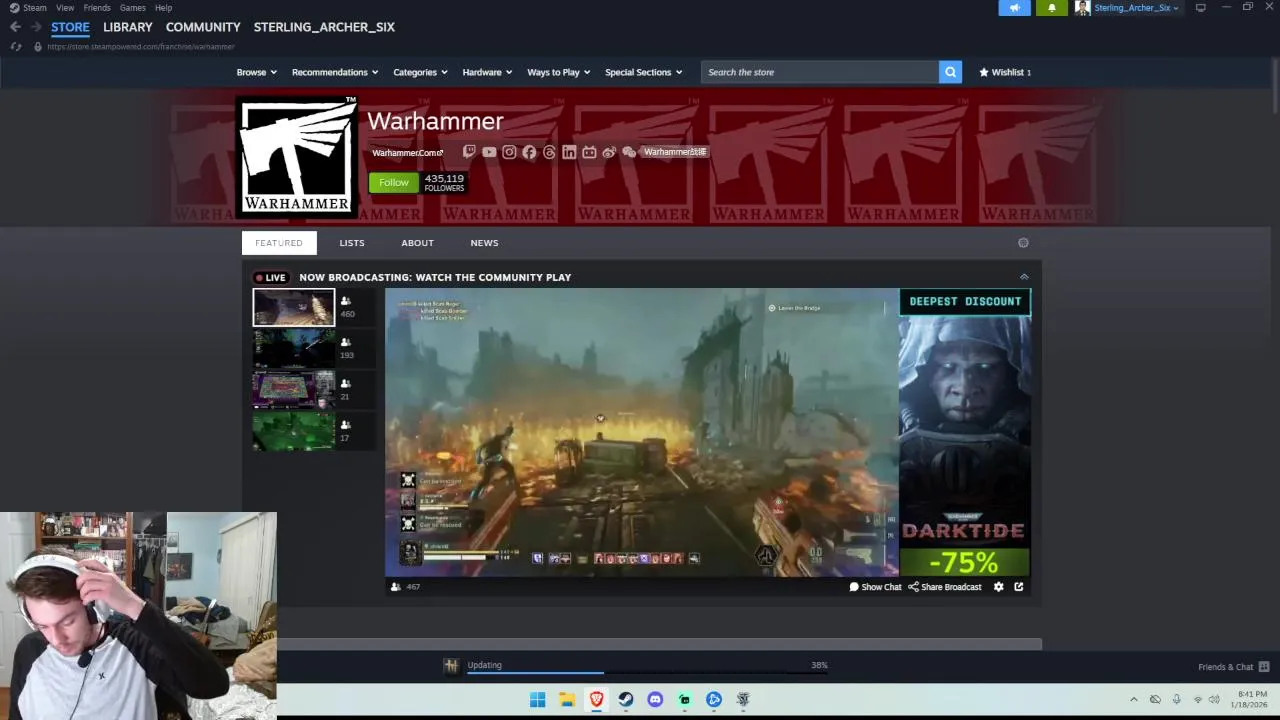Select broadcast thumbnail with 17 viewers

coord(294,431)
